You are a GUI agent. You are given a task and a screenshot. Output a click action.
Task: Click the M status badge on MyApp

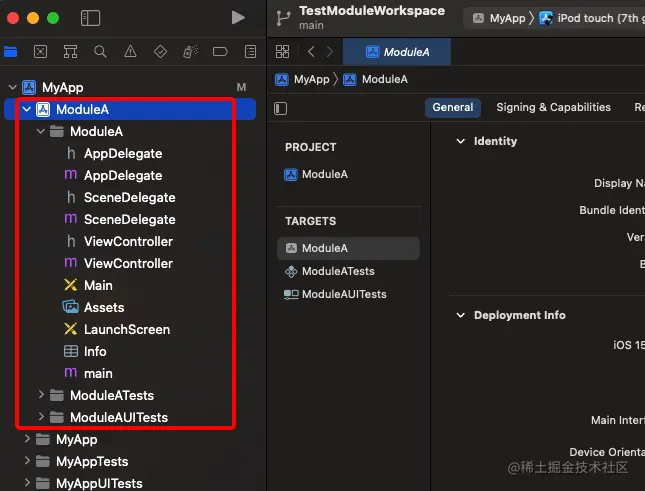pyautogui.click(x=241, y=87)
